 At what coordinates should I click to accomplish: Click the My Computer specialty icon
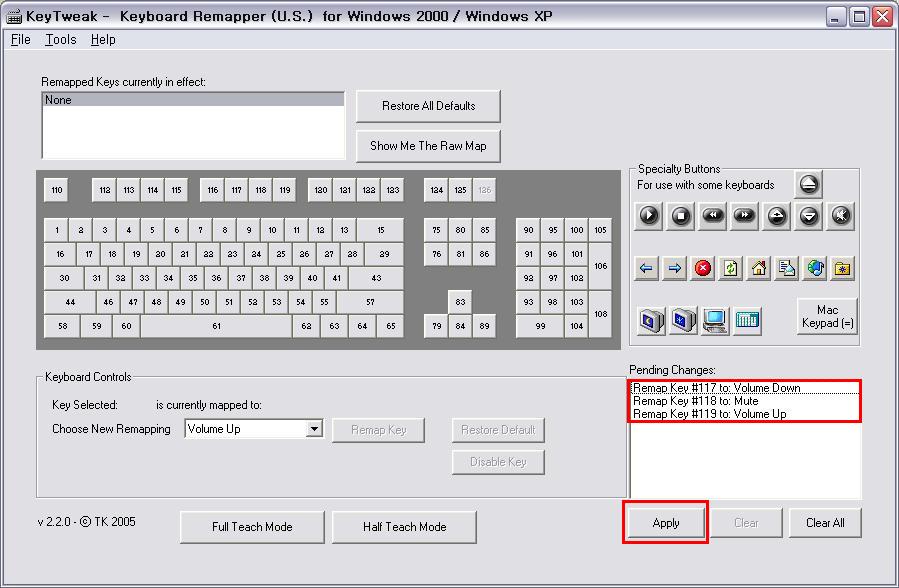pos(714,320)
